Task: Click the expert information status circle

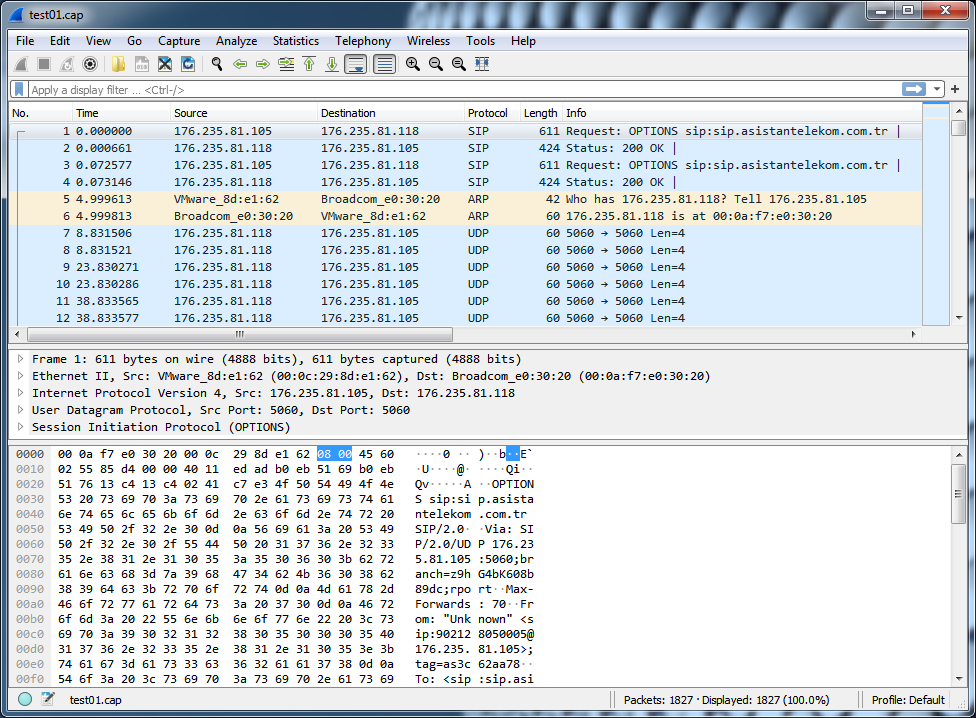Action: [25, 700]
